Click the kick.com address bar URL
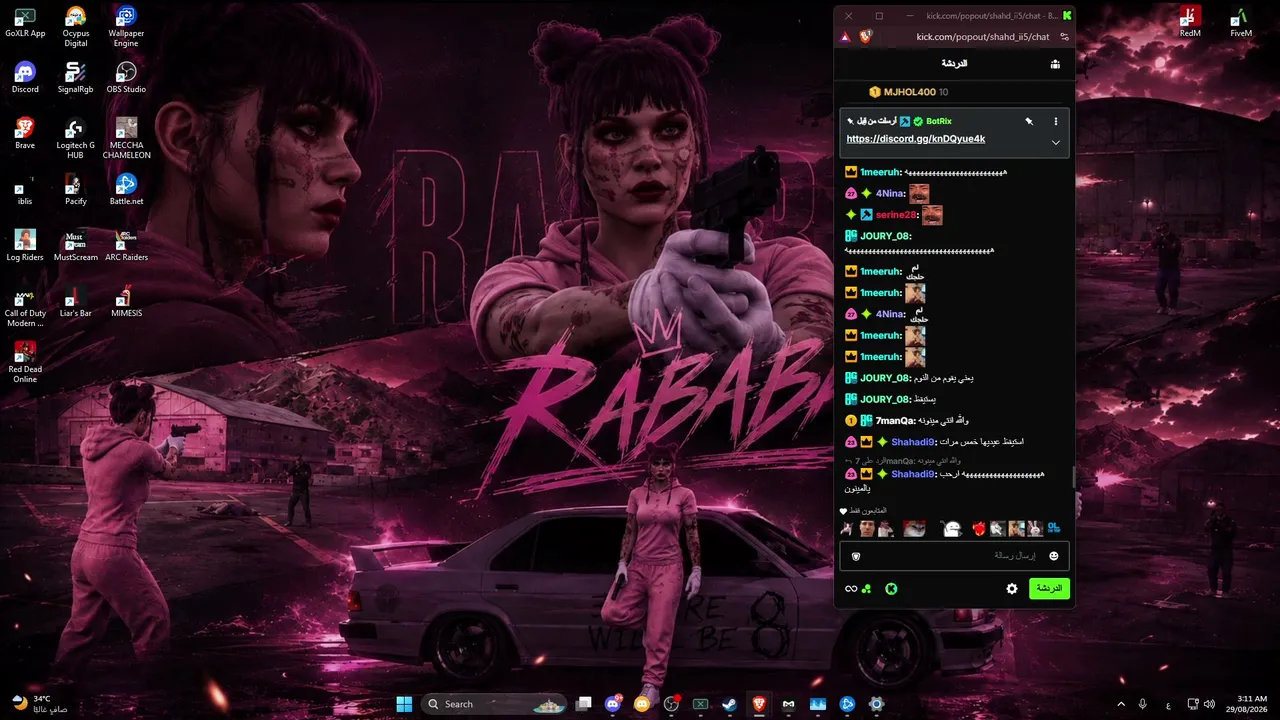This screenshot has height=720, width=1280. click(983, 37)
